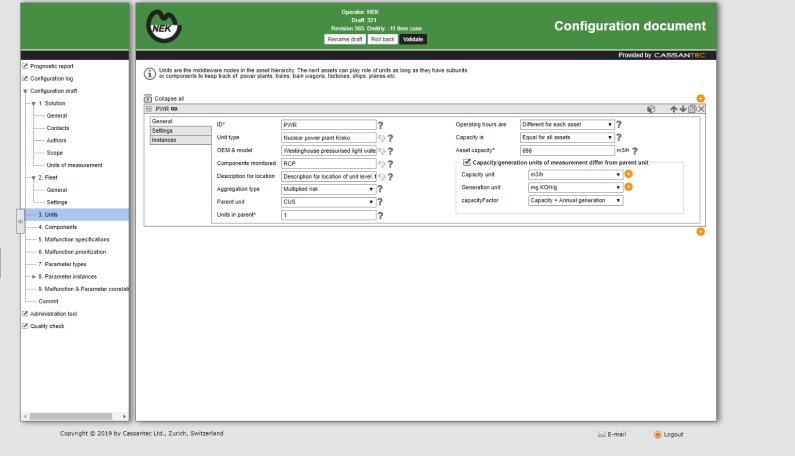795x456 pixels.
Task: Collapse 1. Solution tree node
Action: [33, 103]
